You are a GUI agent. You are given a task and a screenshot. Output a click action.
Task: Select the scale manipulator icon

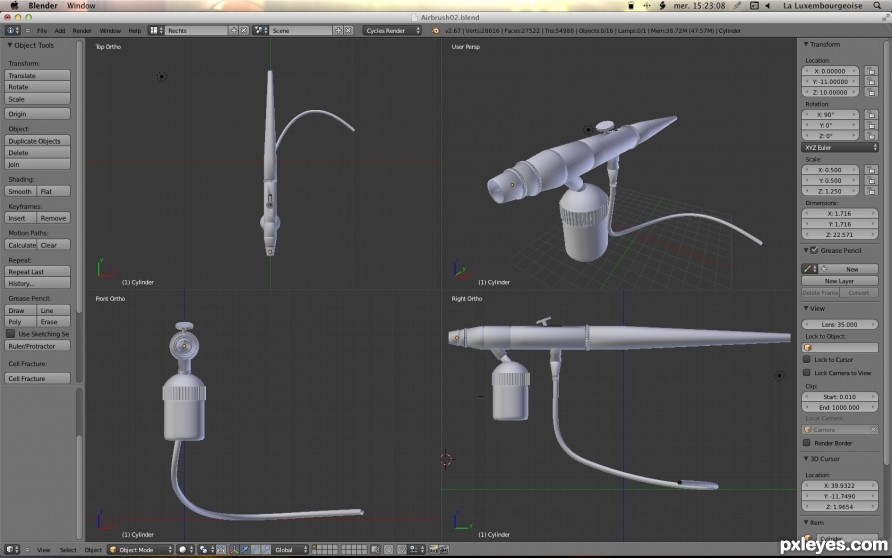[266, 549]
